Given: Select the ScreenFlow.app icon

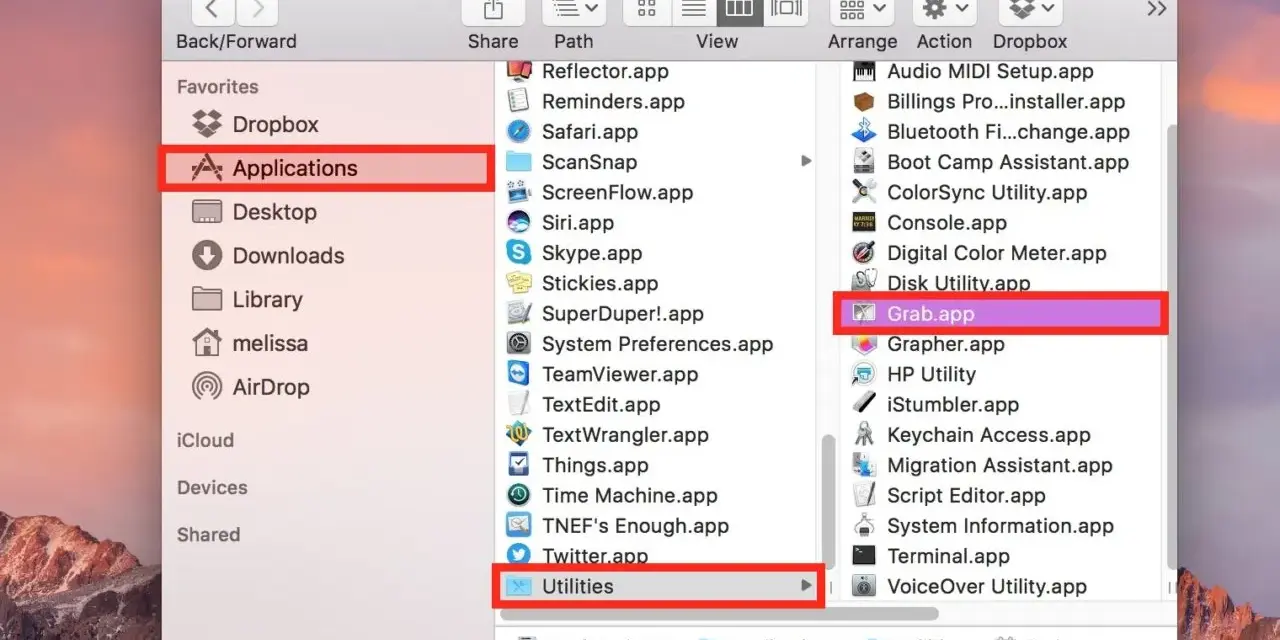Looking at the screenshot, I should 518,192.
